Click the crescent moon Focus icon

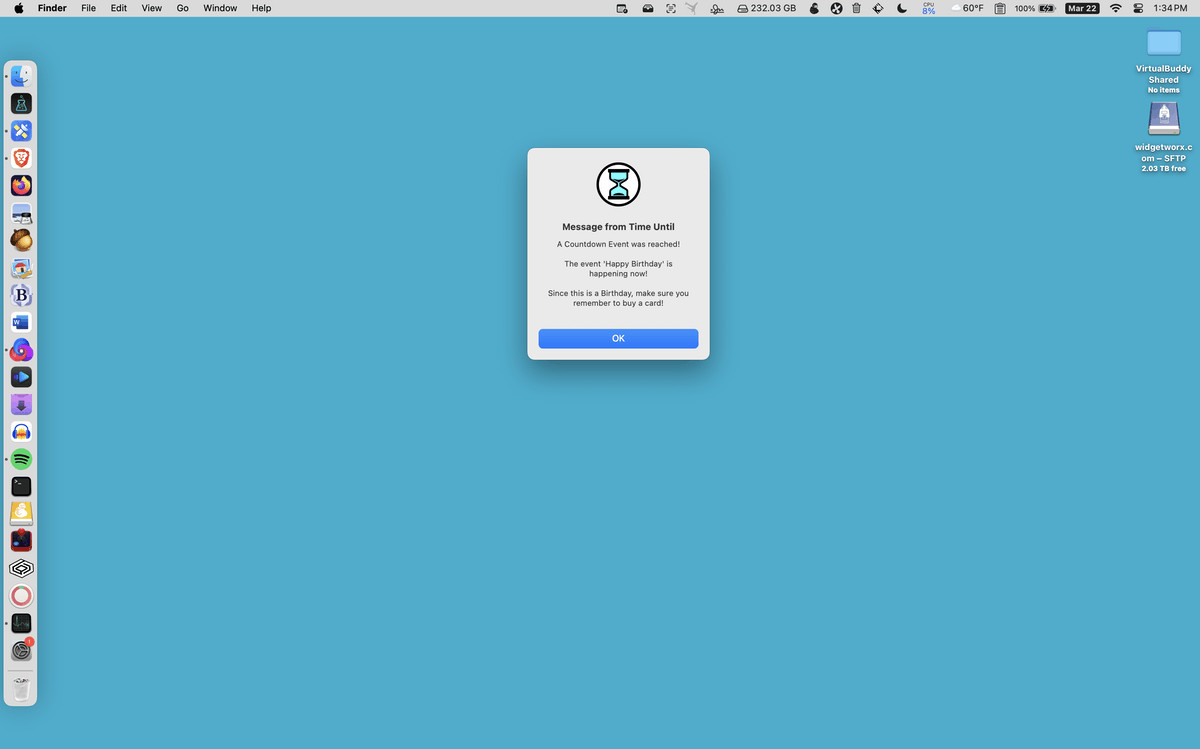[902, 8]
